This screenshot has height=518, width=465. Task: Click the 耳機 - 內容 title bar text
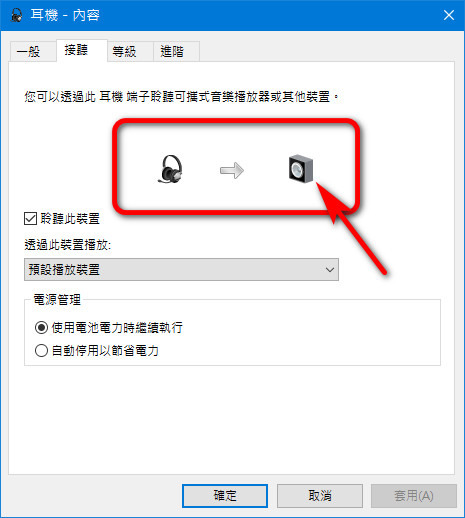[65, 15]
